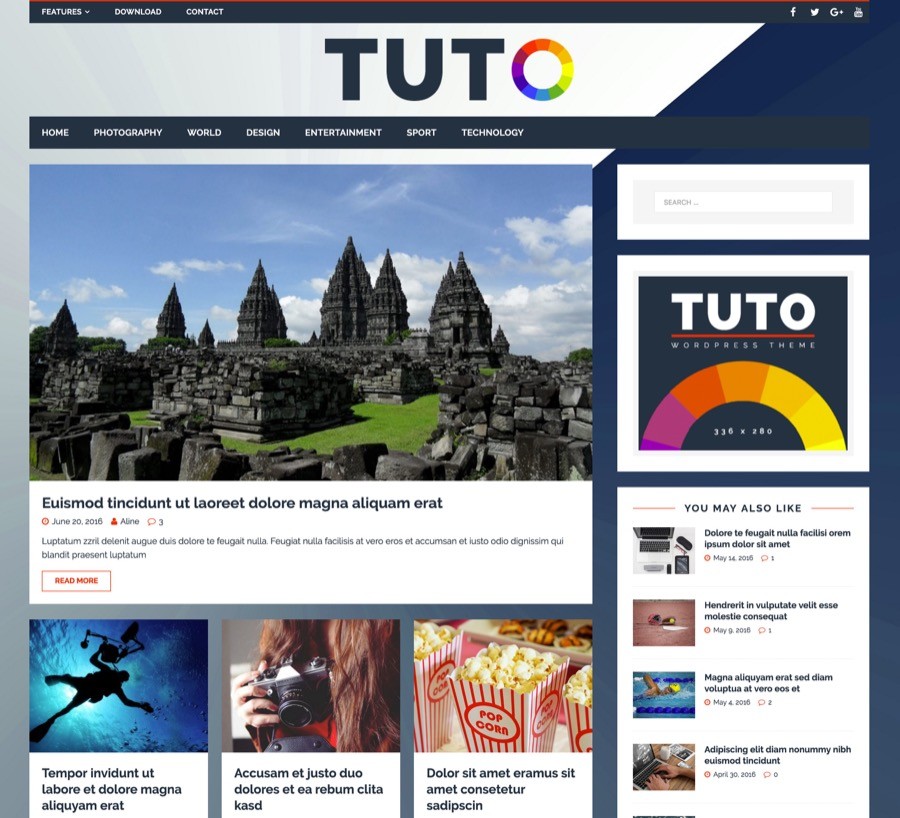Viewport: 900px width, 818px height.
Task: Open the laptop desk sidebar thumbnail
Action: pos(664,550)
